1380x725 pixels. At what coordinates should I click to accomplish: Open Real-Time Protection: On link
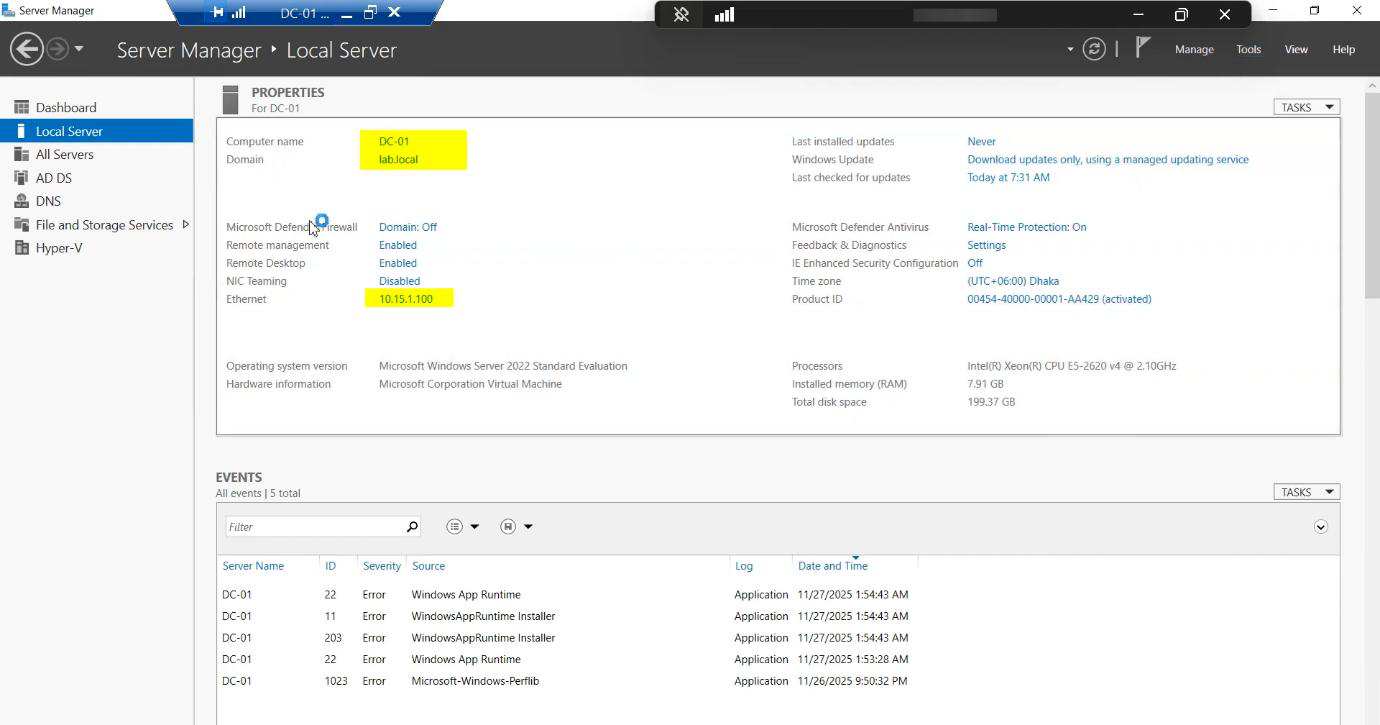point(1027,227)
